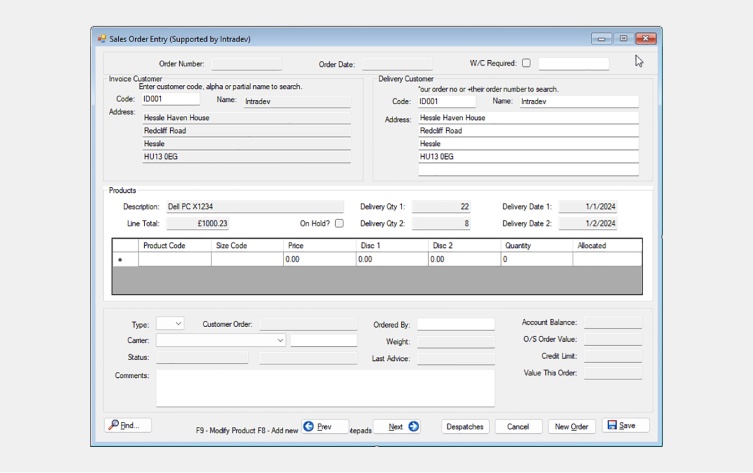Viewport: 753px width, 473px height.
Task: Go to previous record with Prev arrow
Action: coord(324,427)
